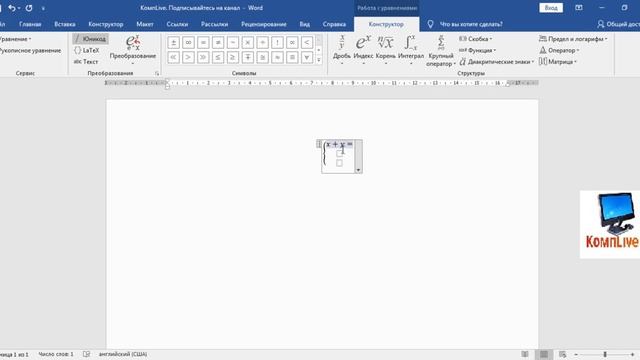Switch to Print Layout view
The image size is (640, 360).
click(544, 354)
